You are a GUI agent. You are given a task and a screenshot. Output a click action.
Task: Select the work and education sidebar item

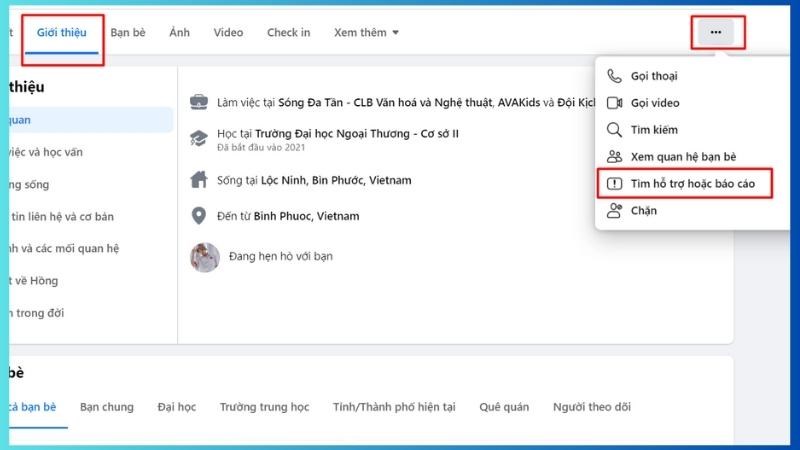(46, 152)
